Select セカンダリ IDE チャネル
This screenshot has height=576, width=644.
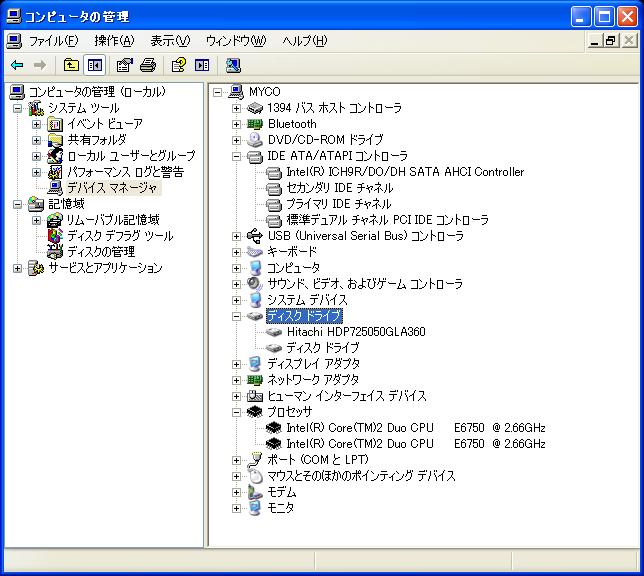coord(340,188)
